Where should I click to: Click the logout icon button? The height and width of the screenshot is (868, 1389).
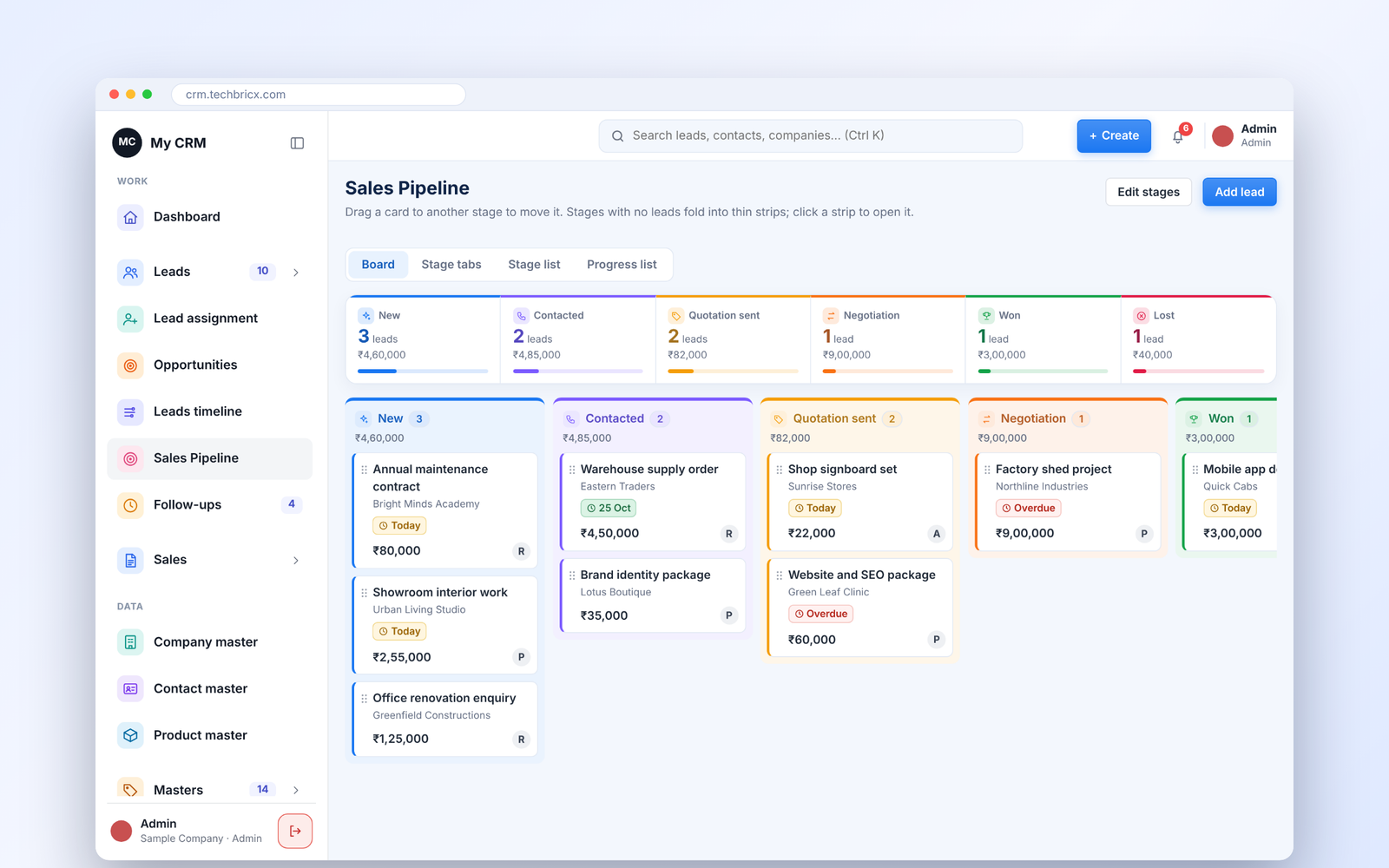click(295, 832)
